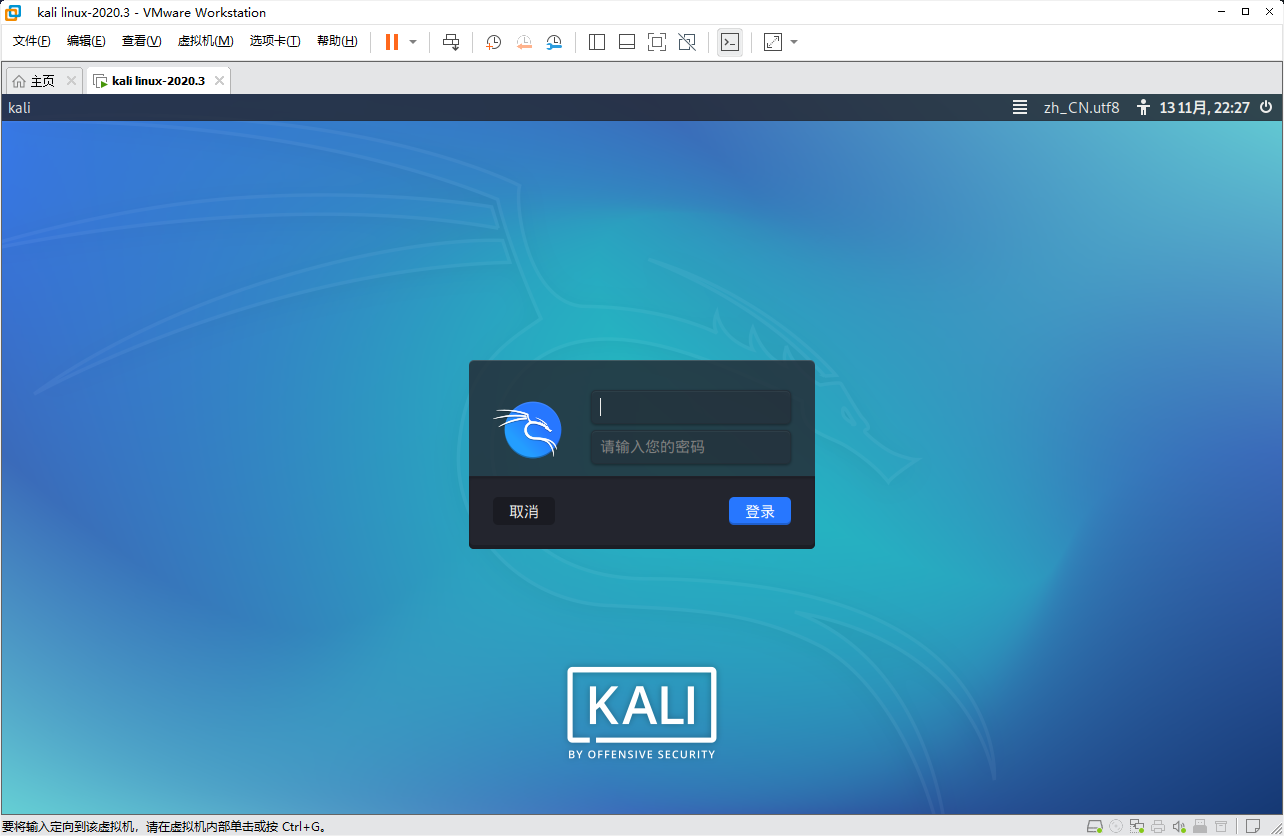Open the 选项卡(T) menu

[275, 41]
